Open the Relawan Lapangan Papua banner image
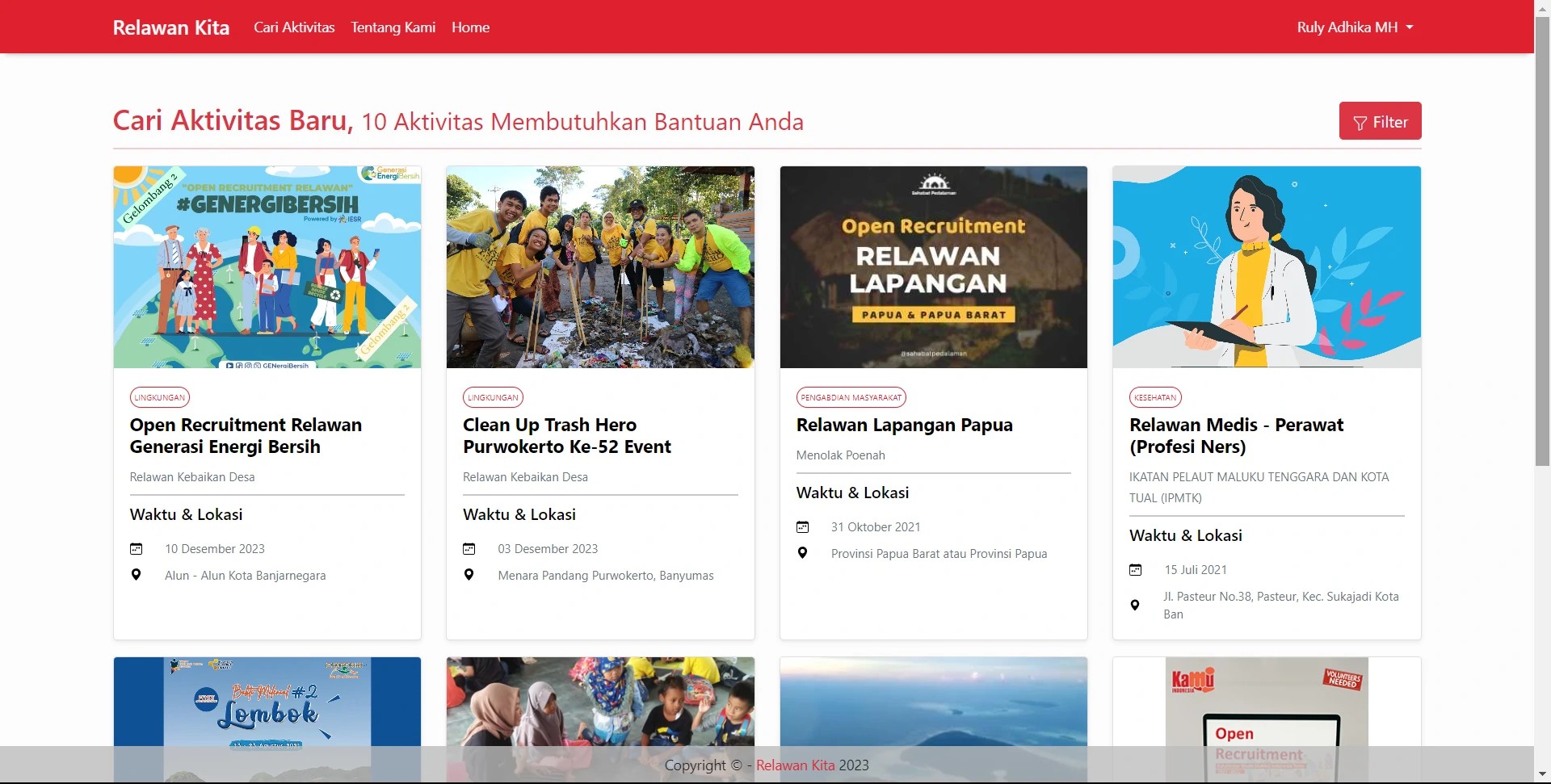 tap(934, 267)
